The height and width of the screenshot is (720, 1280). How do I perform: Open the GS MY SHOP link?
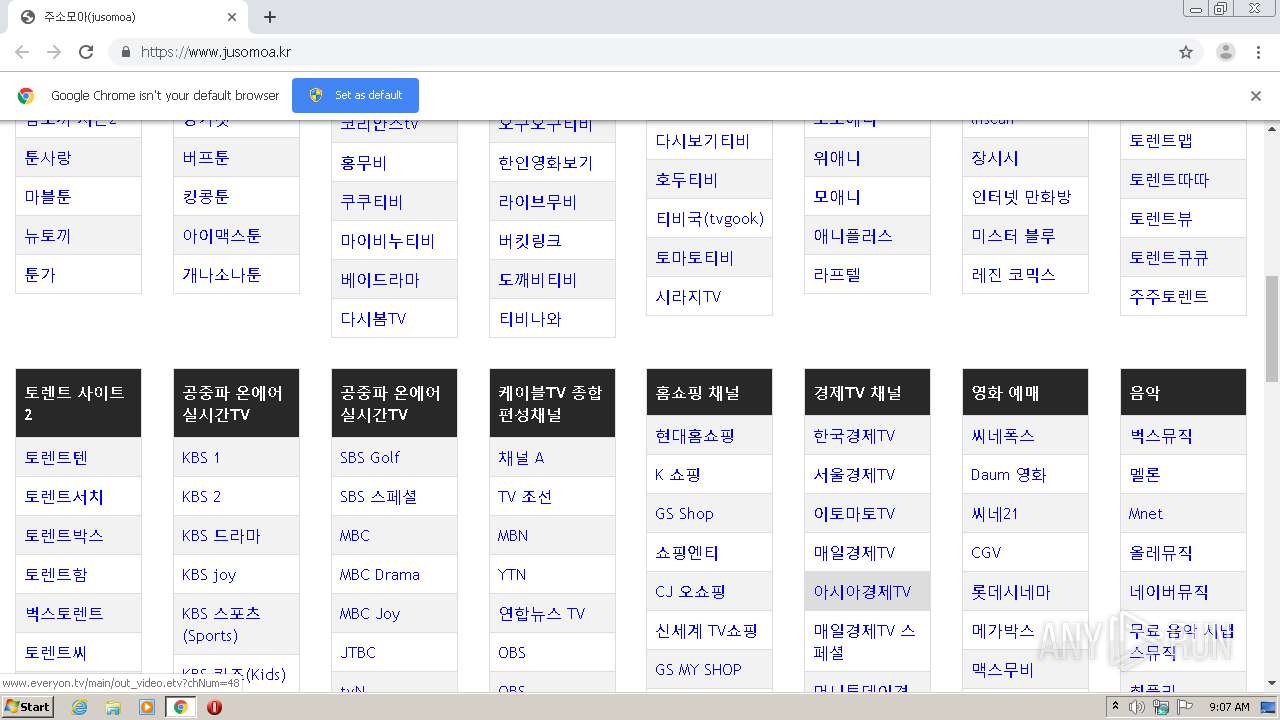(699, 669)
